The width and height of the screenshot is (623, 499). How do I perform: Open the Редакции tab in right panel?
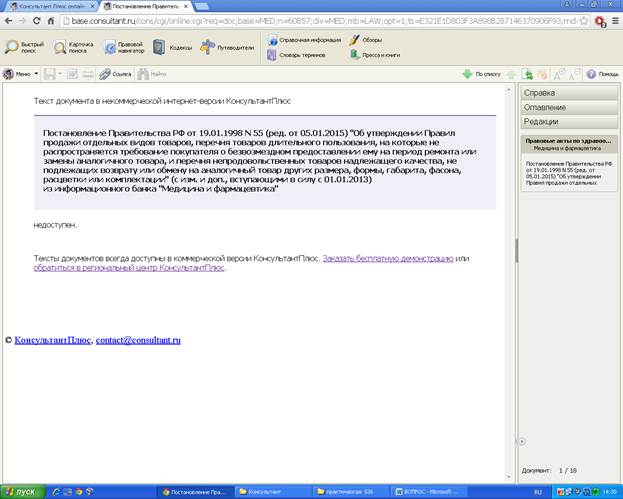[x=569, y=122]
